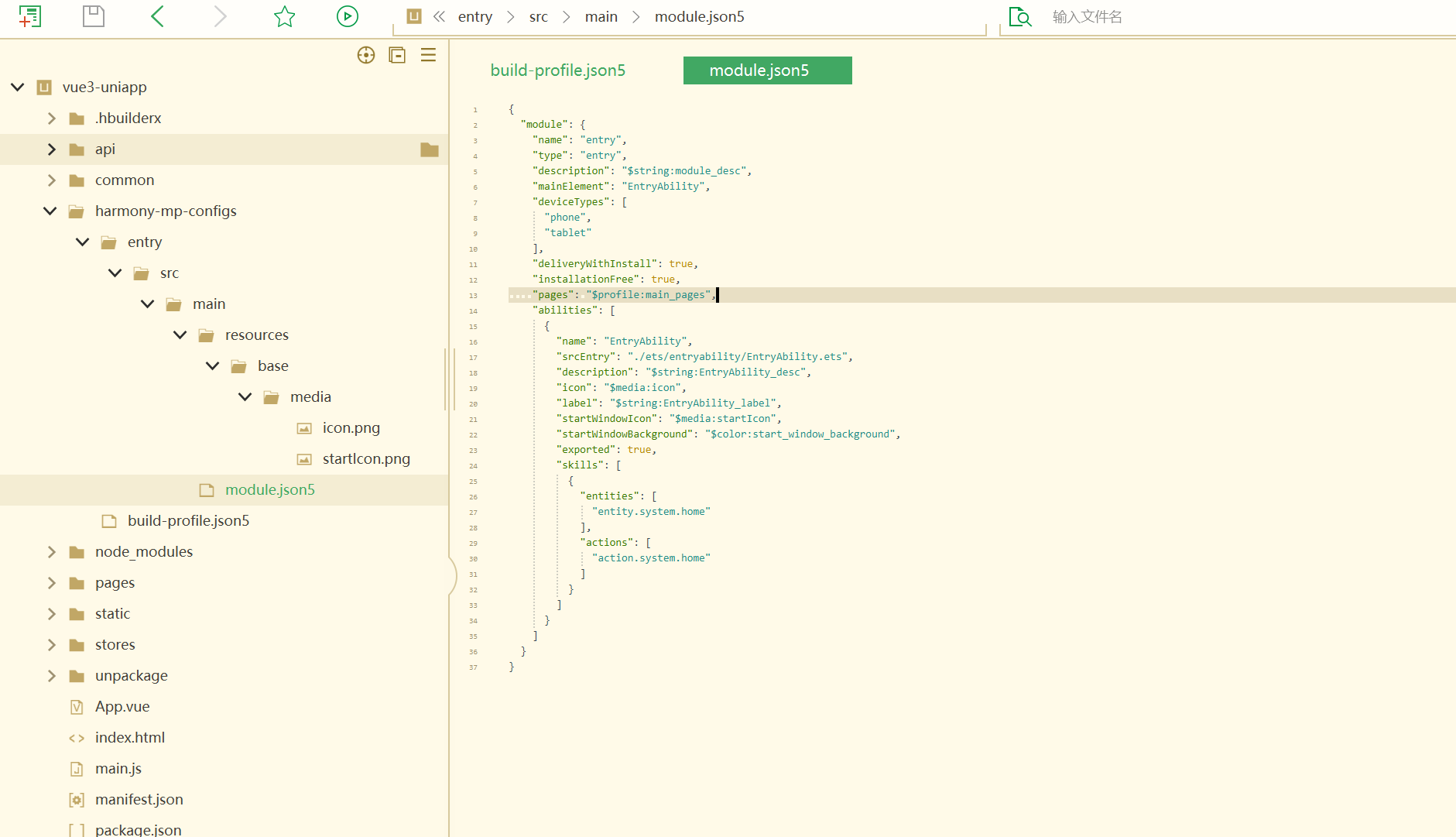1456x837 pixels.
Task: Click the locate current file target icon
Action: click(366, 55)
